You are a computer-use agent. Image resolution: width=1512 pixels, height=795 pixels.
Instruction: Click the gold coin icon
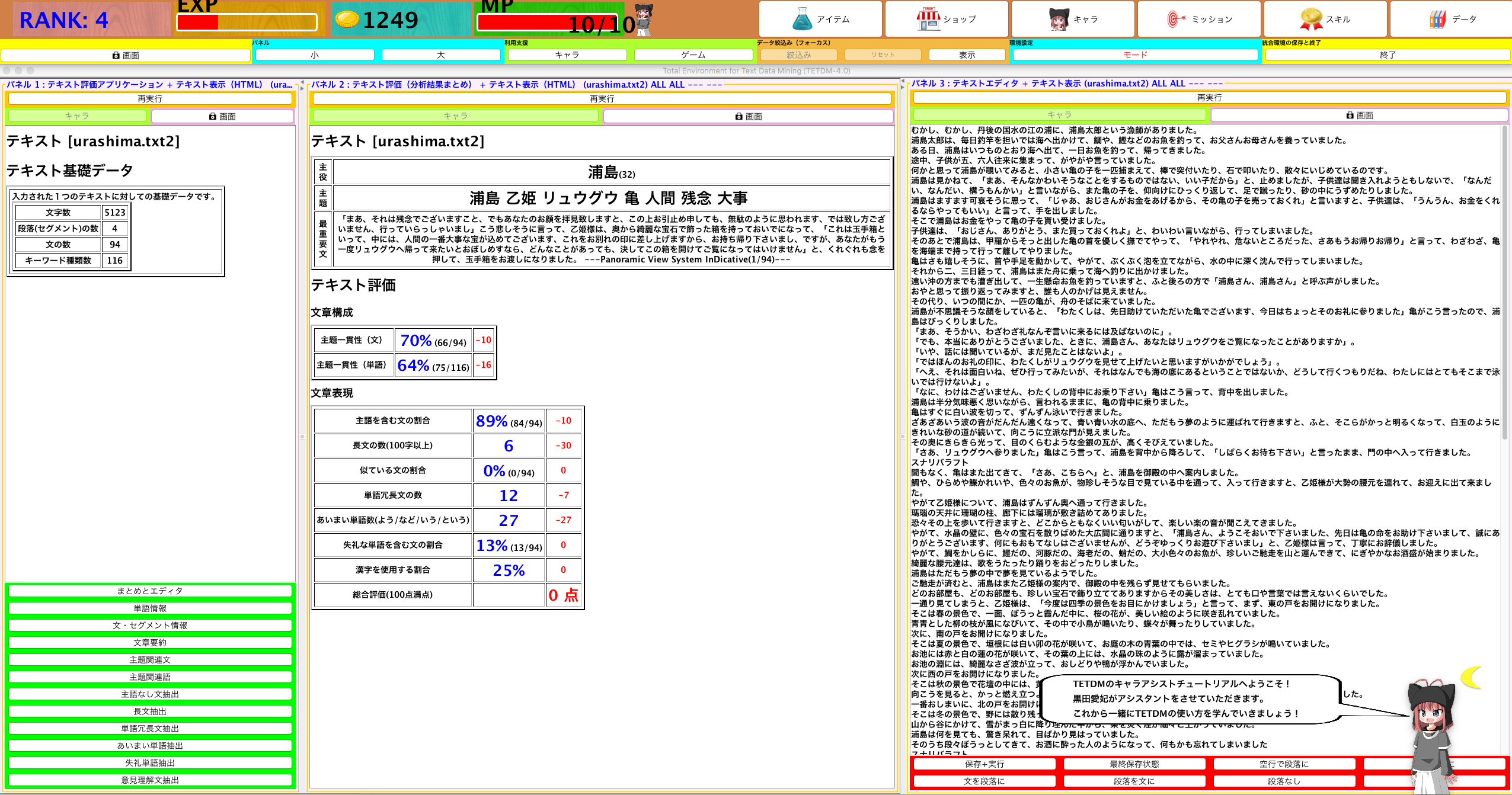(x=347, y=20)
